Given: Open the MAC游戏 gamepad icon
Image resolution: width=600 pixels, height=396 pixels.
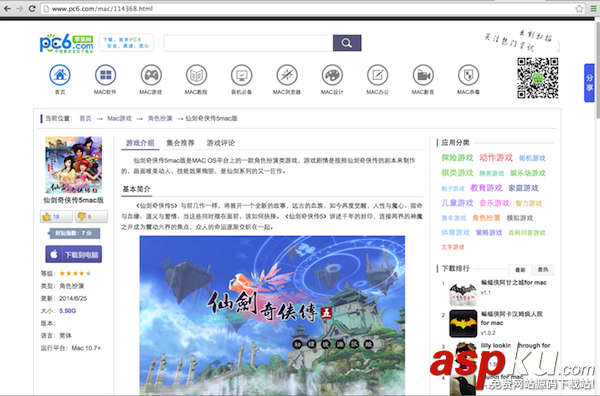Looking at the screenshot, I should [x=151, y=75].
